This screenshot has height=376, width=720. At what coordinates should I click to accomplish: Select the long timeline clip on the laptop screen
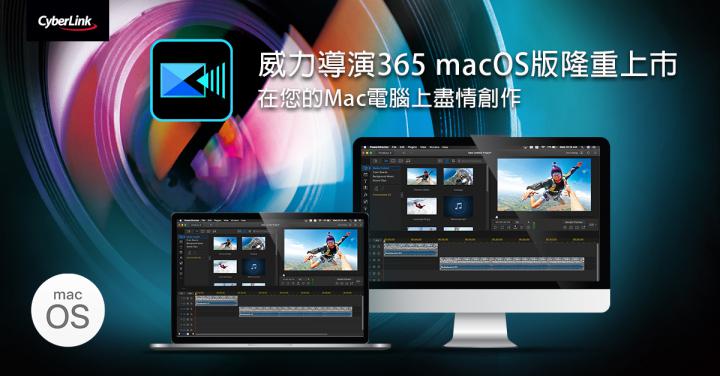295,312
